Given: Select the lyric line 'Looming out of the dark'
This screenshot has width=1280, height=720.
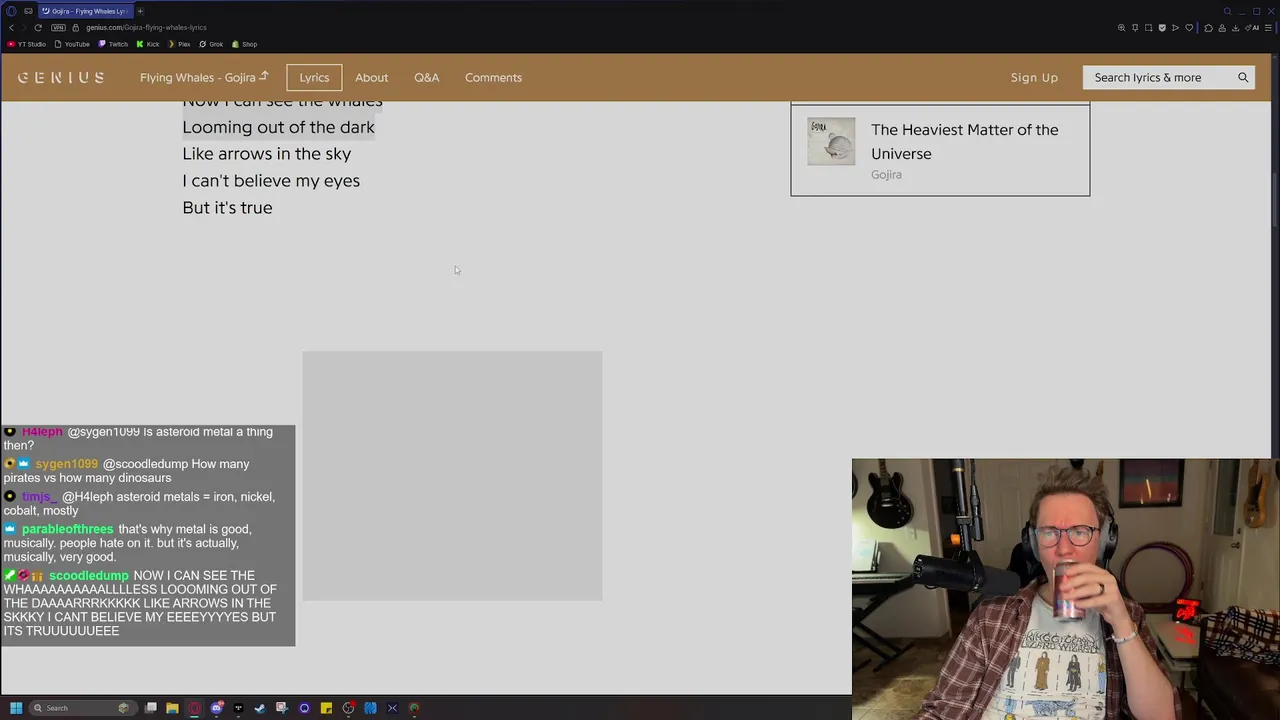Looking at the screenshot, I should click(x=278, y=127).
